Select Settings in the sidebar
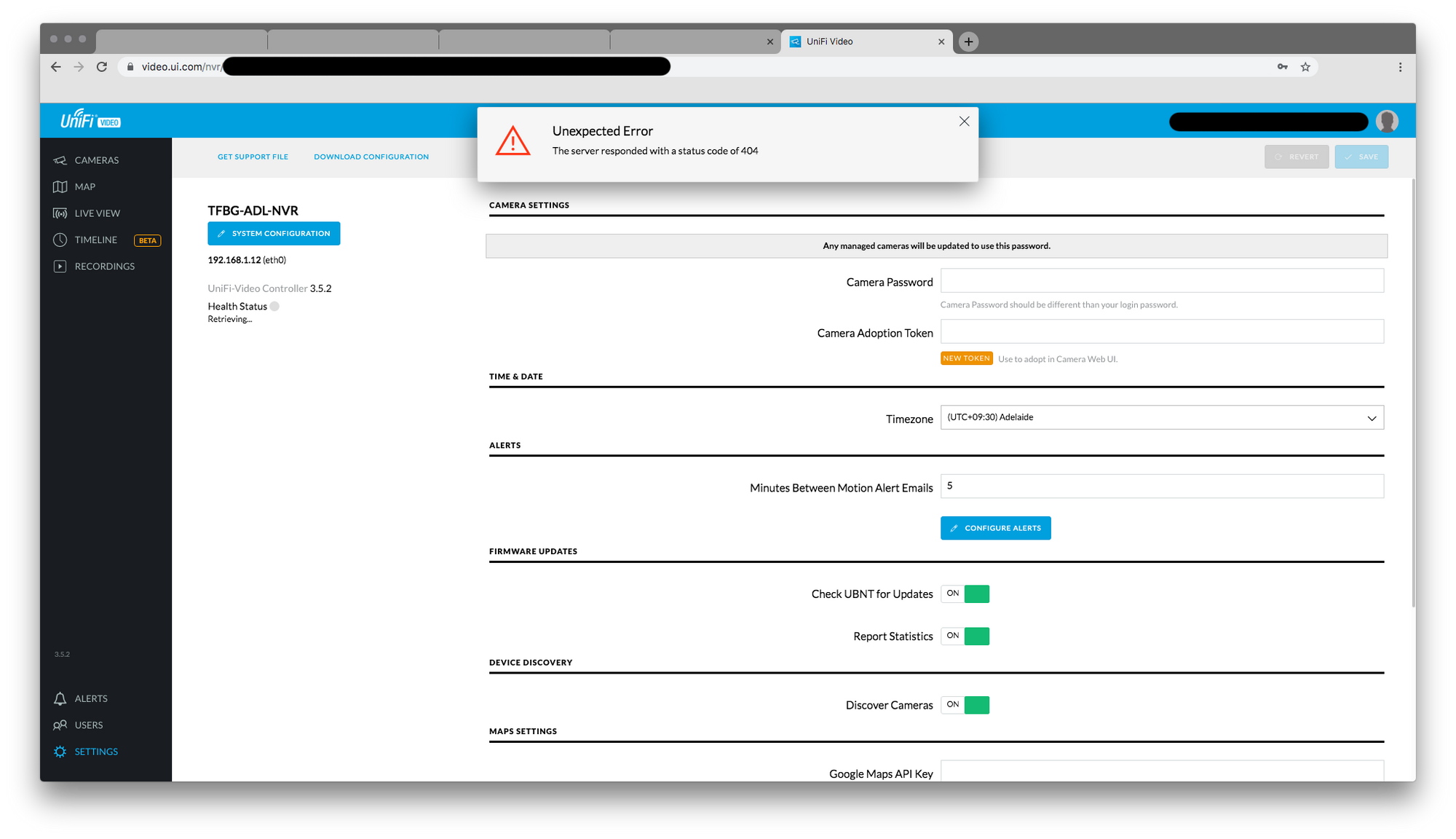This screenshot has height=839, width=1456. (95, 752)
